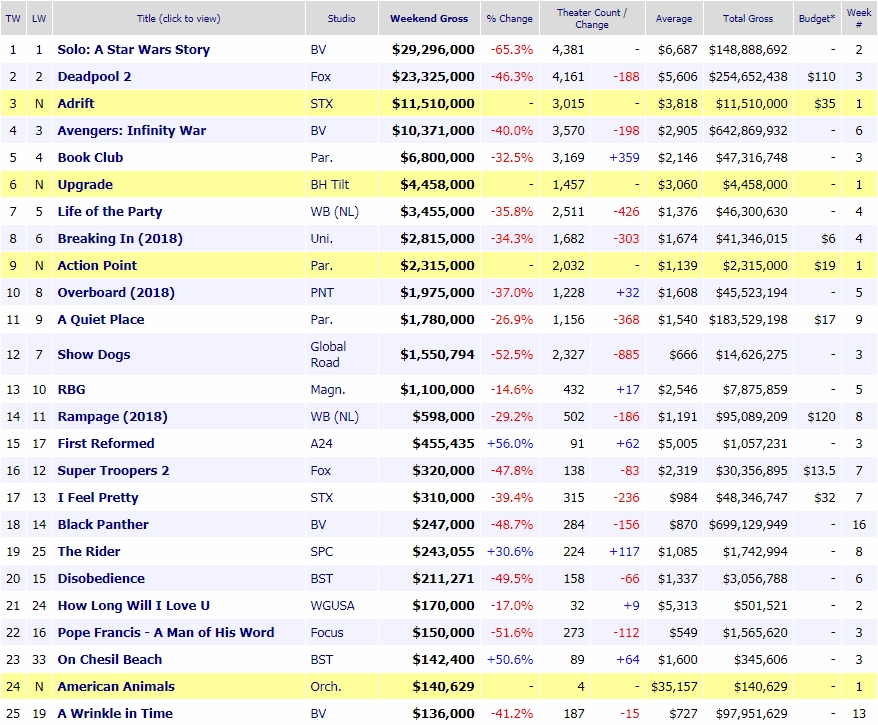View How Long Will I Love U
The height and width of the screenshot is (725, 878).
(x=133, y=605)
